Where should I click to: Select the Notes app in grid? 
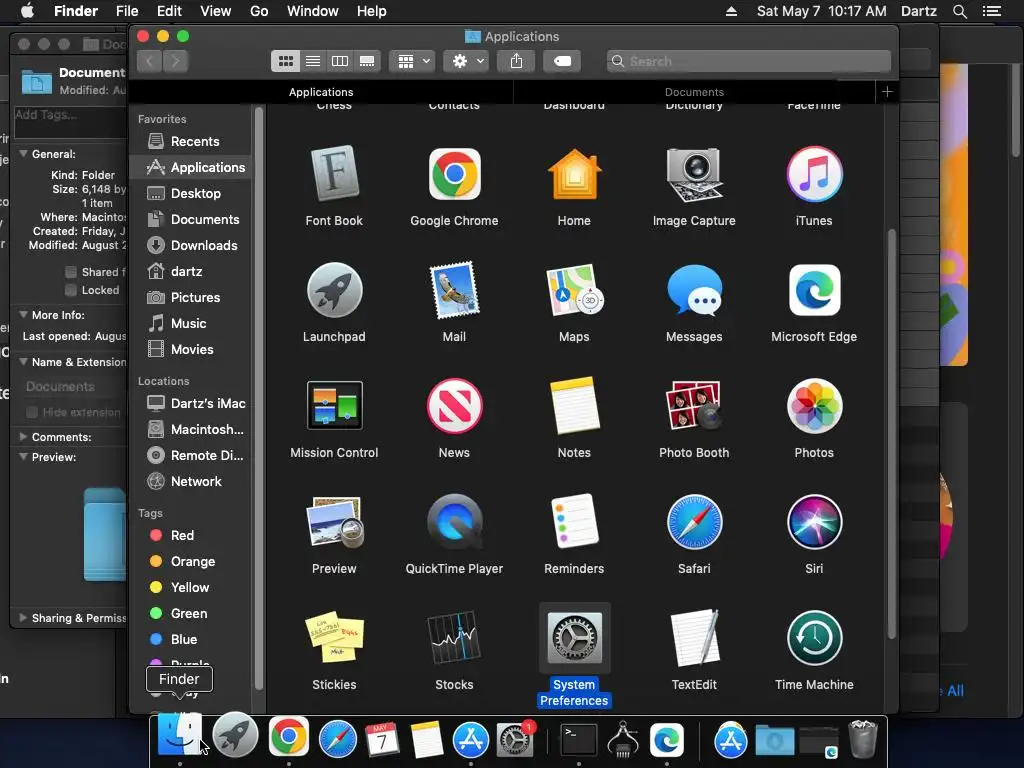574,406
